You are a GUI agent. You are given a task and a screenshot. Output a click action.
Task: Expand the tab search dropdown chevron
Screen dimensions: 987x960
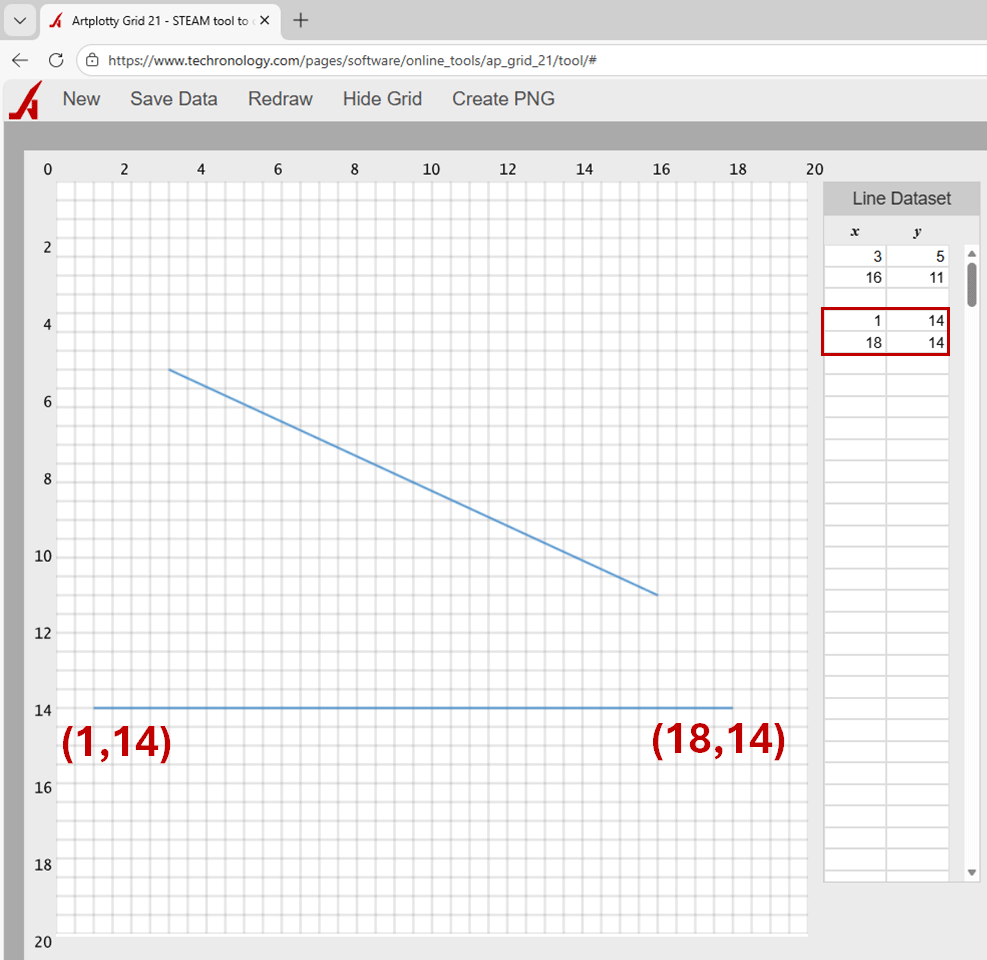pos(19,20)
